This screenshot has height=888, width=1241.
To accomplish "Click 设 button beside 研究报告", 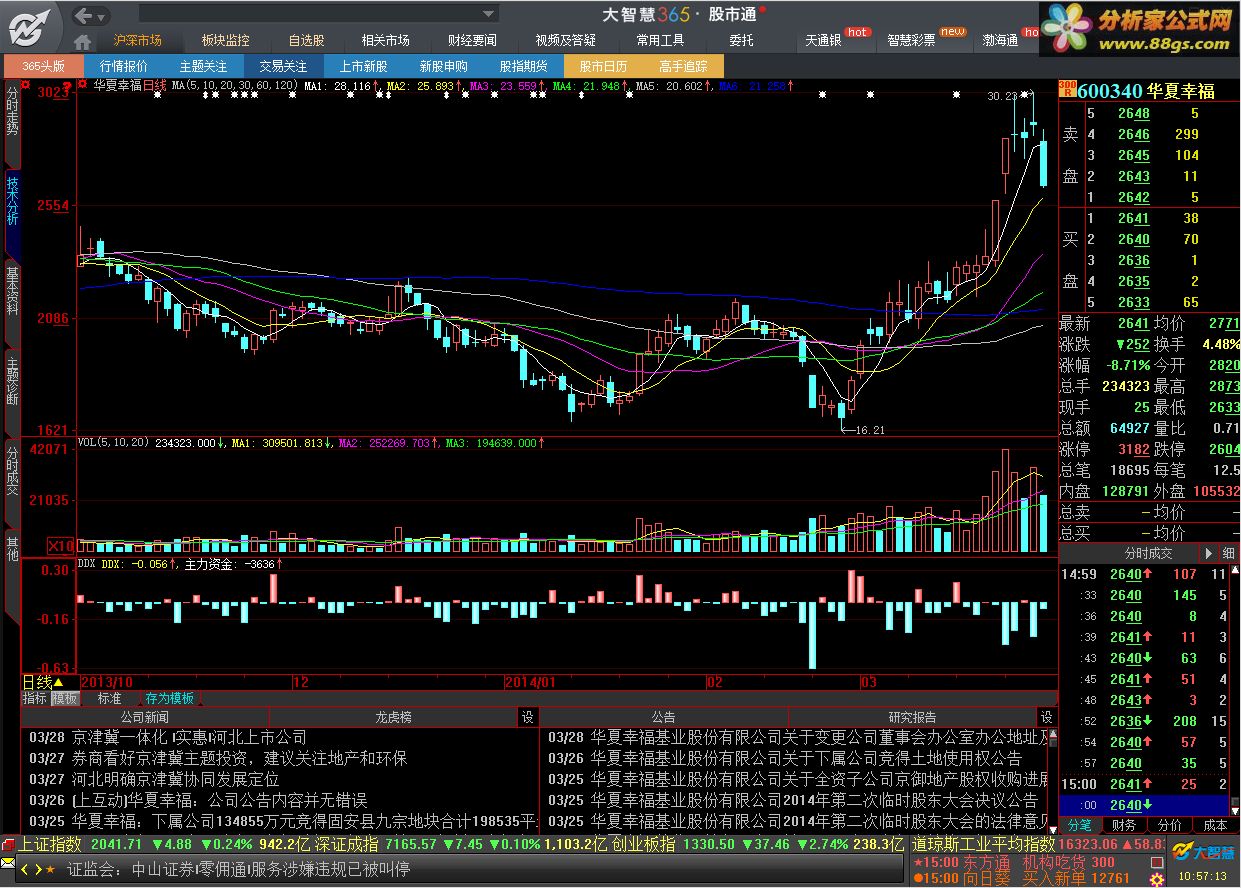I will 1047,717.
